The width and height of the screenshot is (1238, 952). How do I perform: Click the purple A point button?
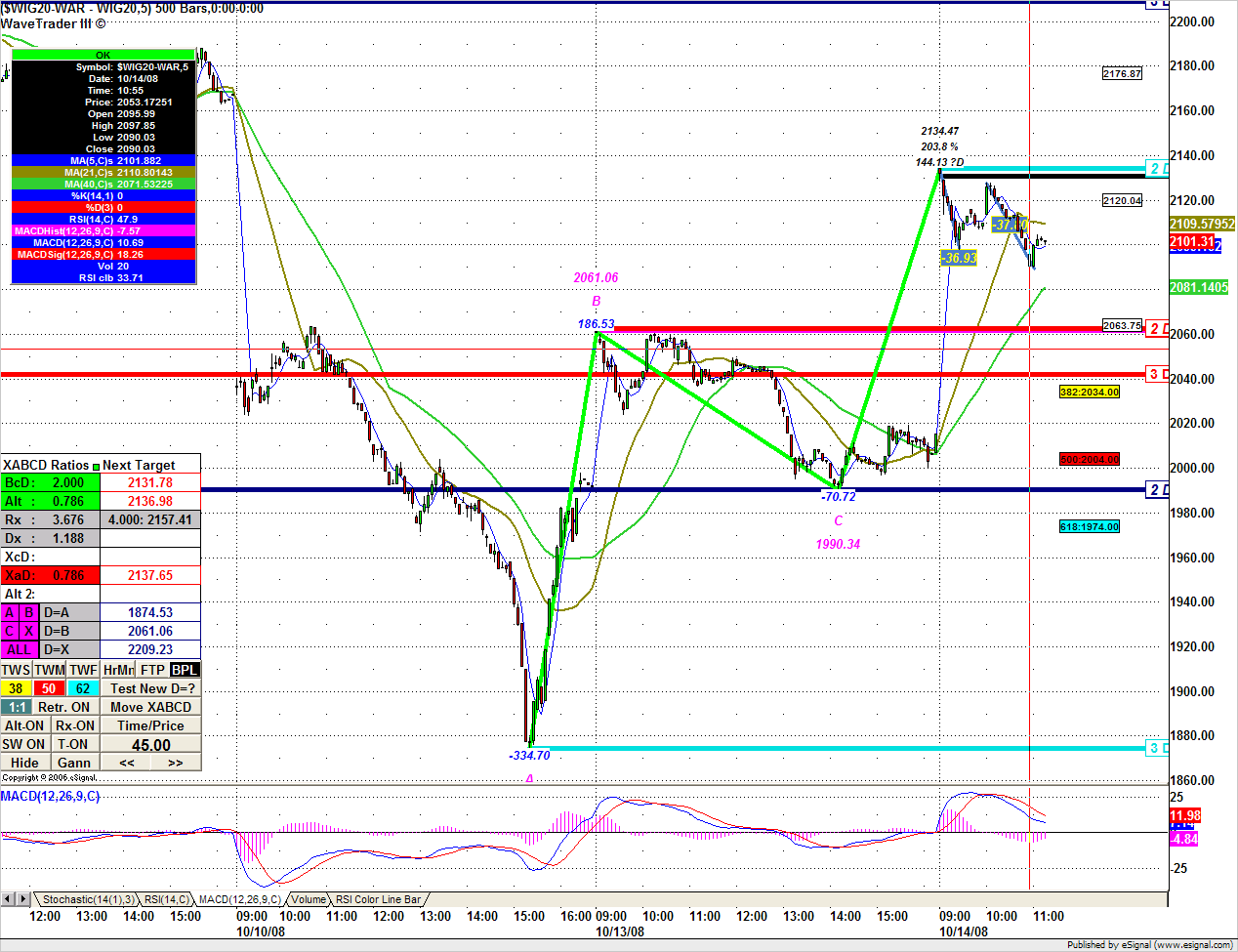click(x=10, y=613)
